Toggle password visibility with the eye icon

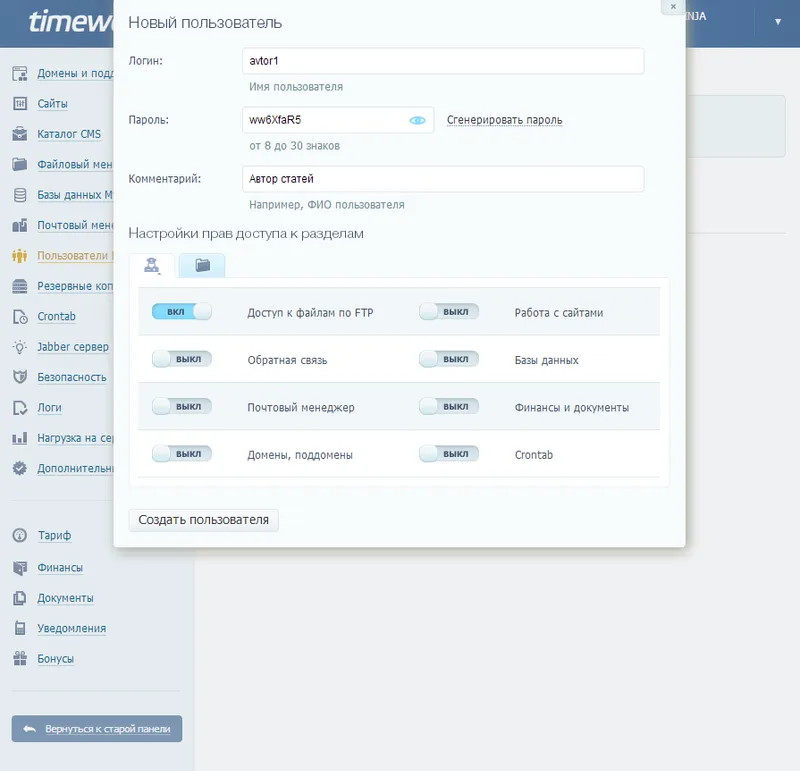click(417, 120)
